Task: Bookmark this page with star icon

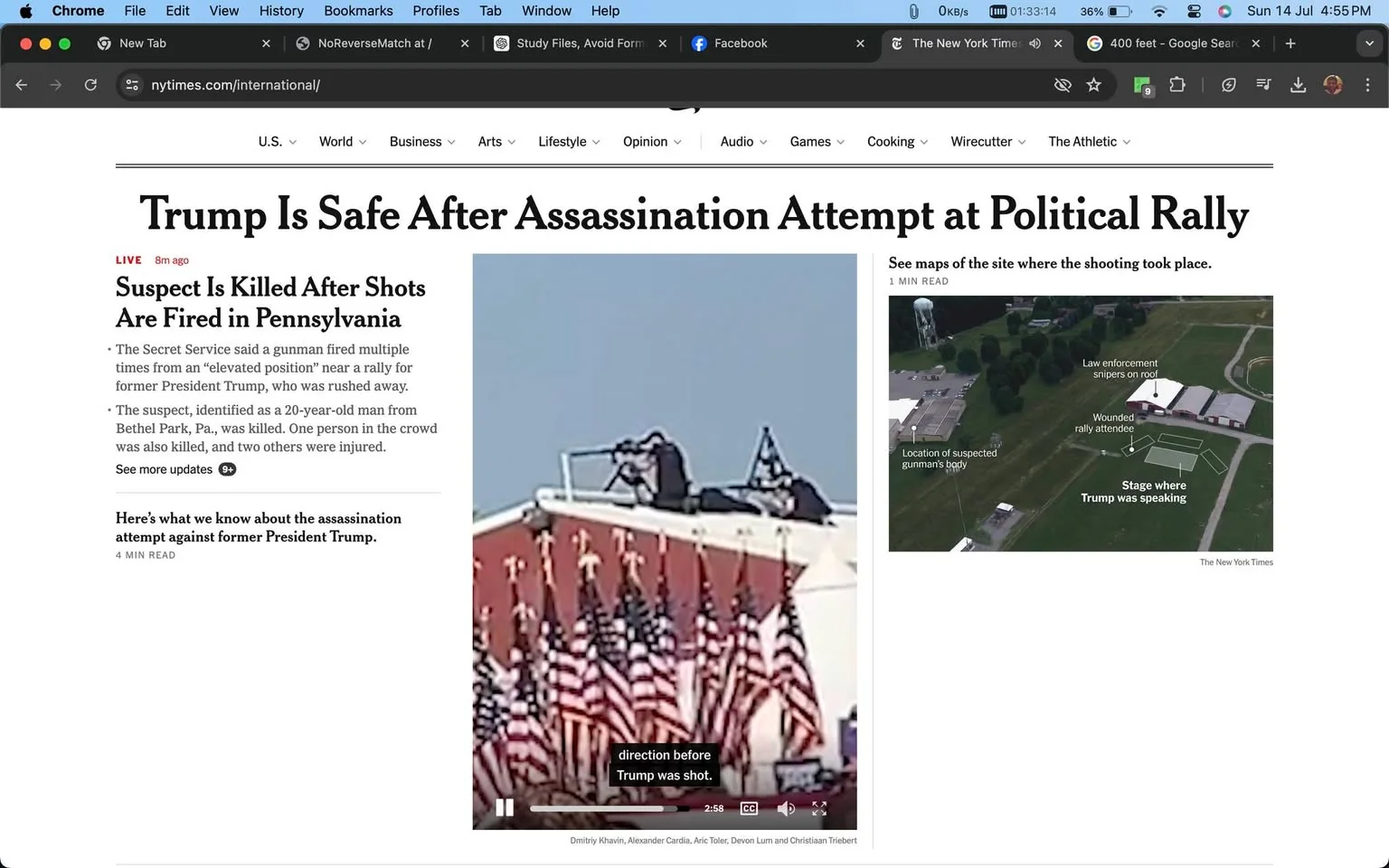Action: (1094, 85)
